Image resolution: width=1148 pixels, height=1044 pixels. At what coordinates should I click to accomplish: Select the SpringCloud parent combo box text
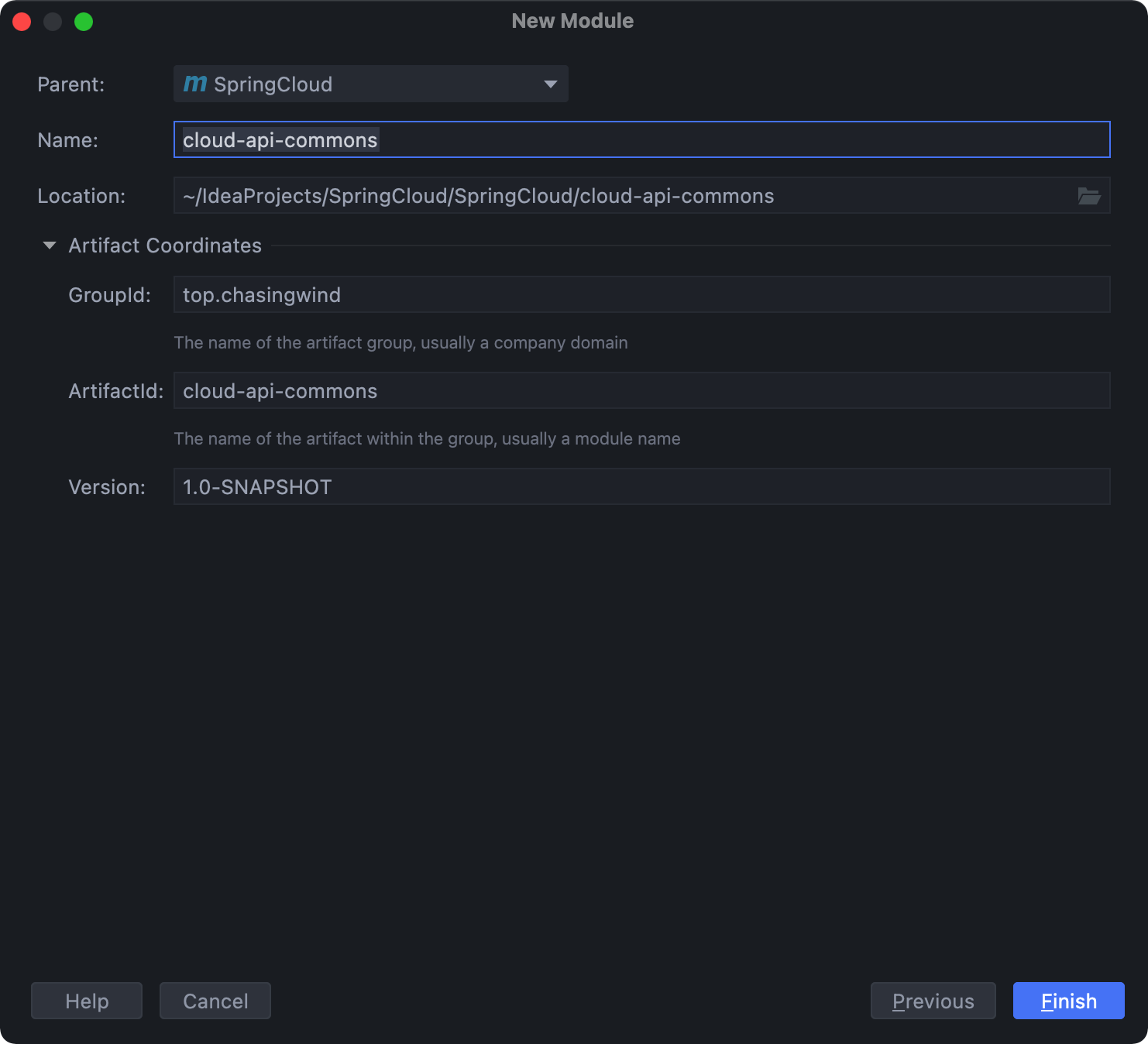coord(273,84)
